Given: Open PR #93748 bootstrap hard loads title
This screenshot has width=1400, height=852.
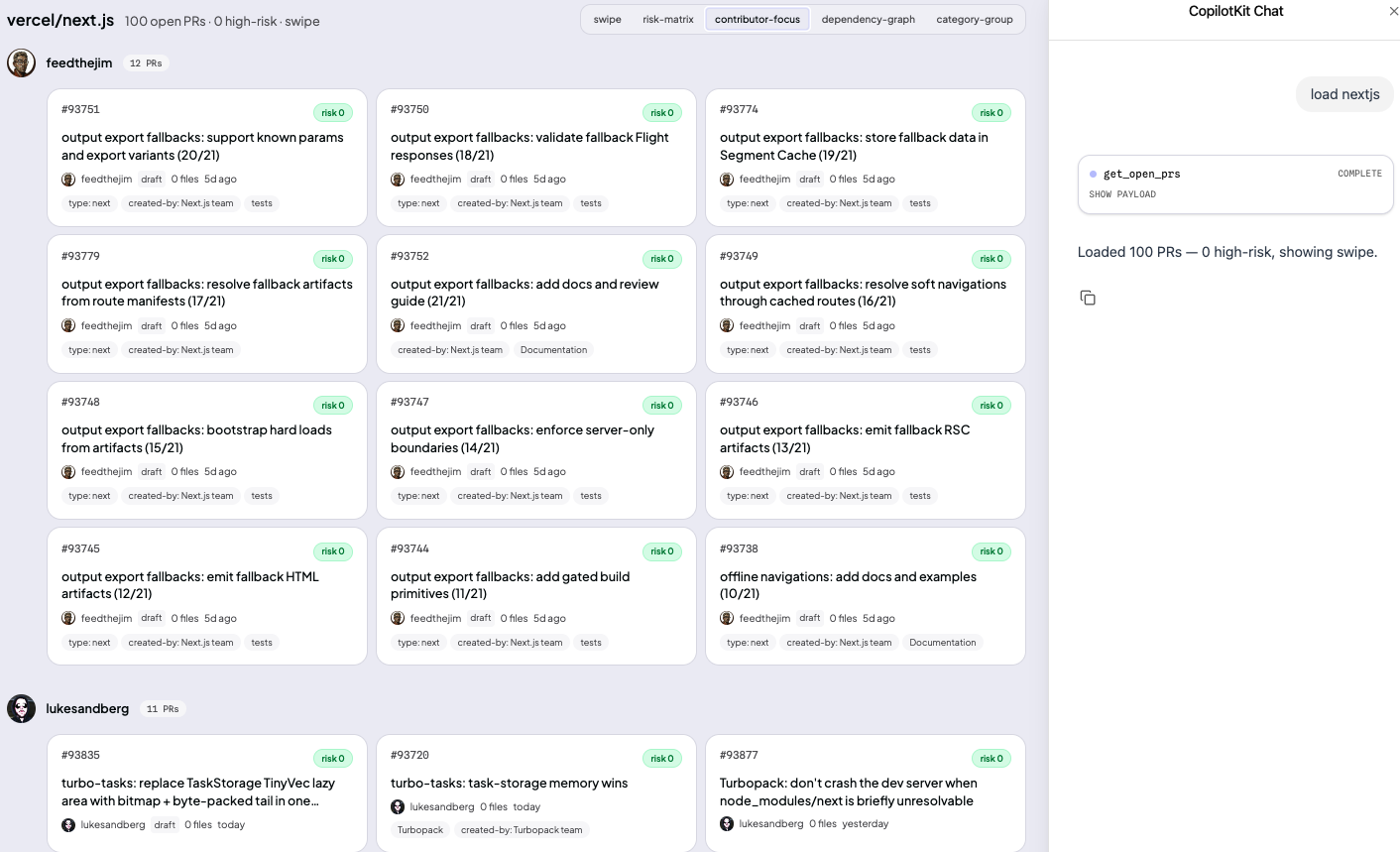Looking at the screenshot, I should tap(196, 438).
